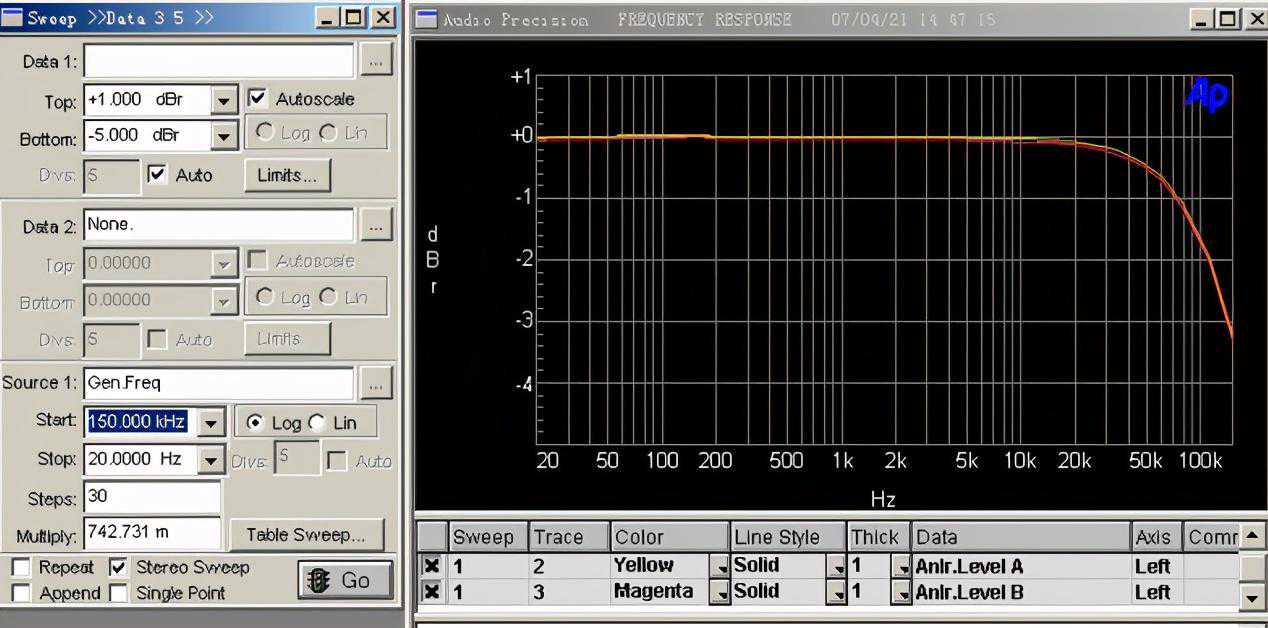Select the Lin radio button for Source 1

pos(317,423)
